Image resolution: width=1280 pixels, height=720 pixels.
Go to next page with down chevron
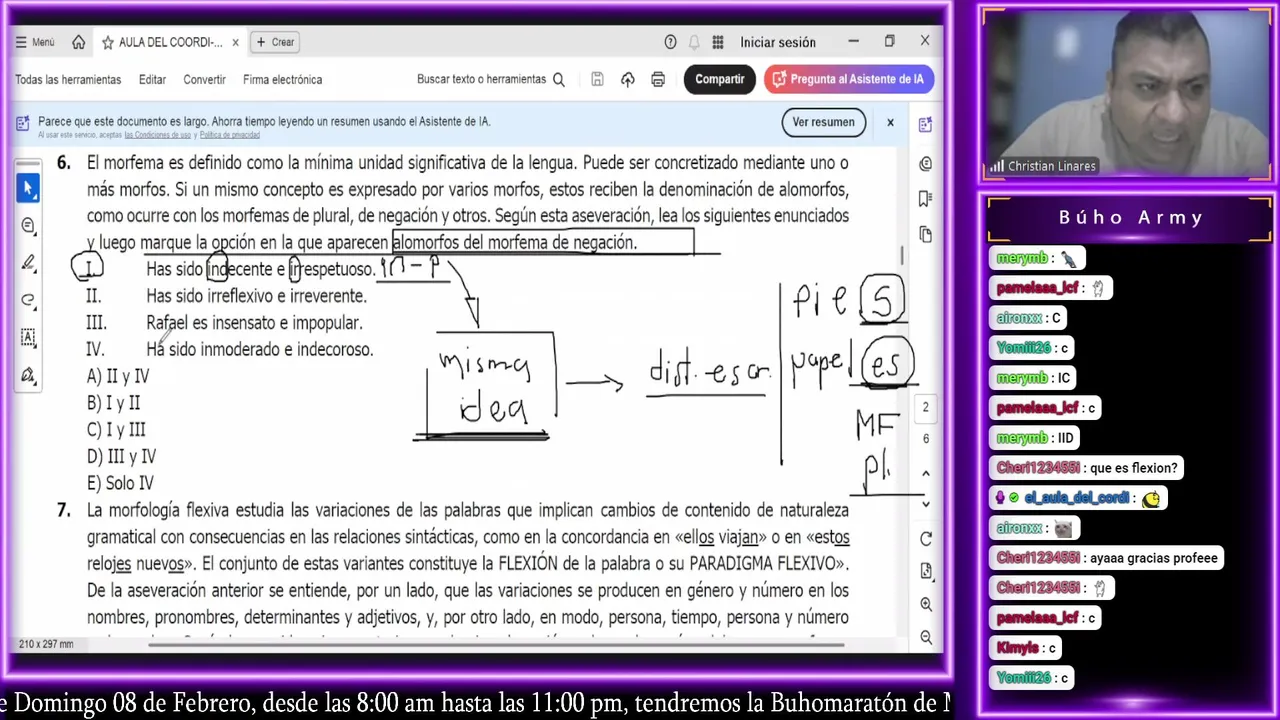tap(925, 504)
